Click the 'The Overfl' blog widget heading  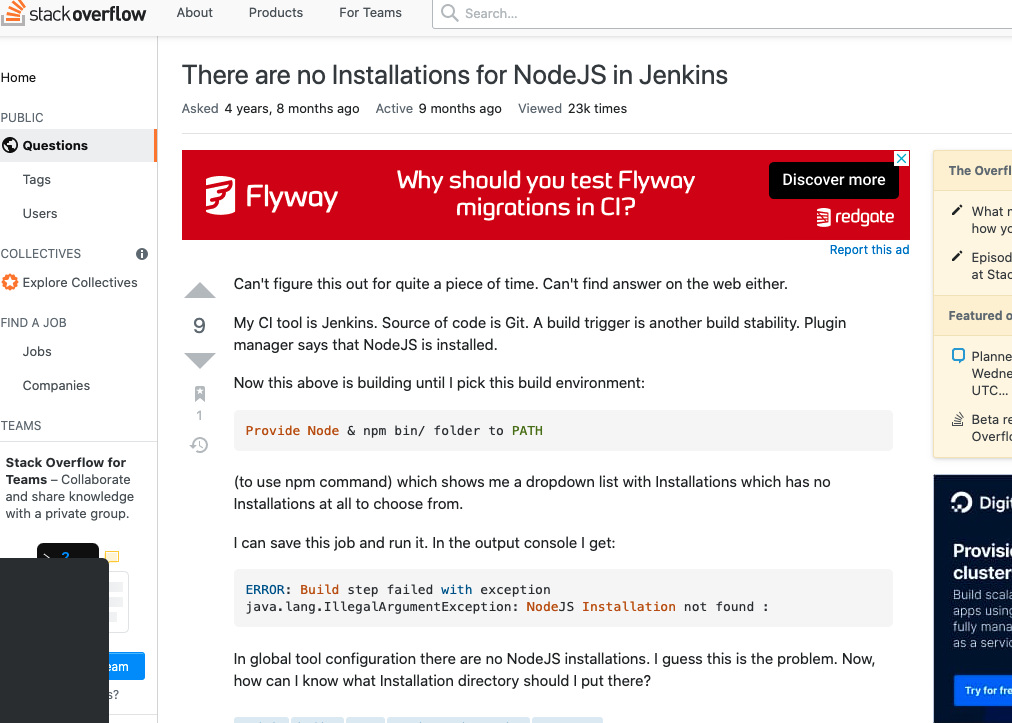coord(980,170)
